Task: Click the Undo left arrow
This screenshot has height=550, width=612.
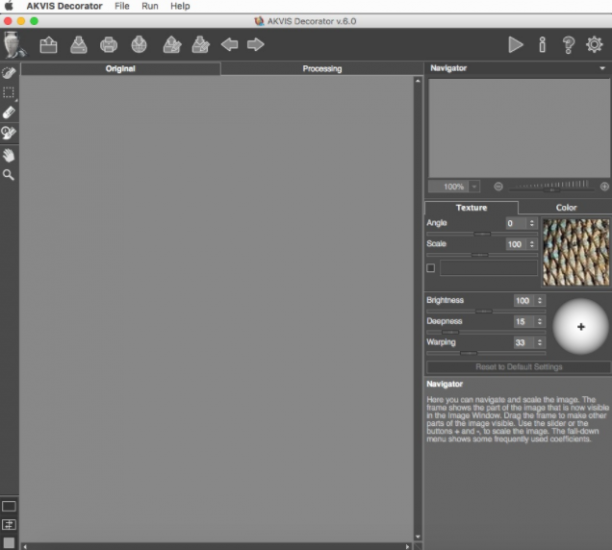Action: coord(230,44)
